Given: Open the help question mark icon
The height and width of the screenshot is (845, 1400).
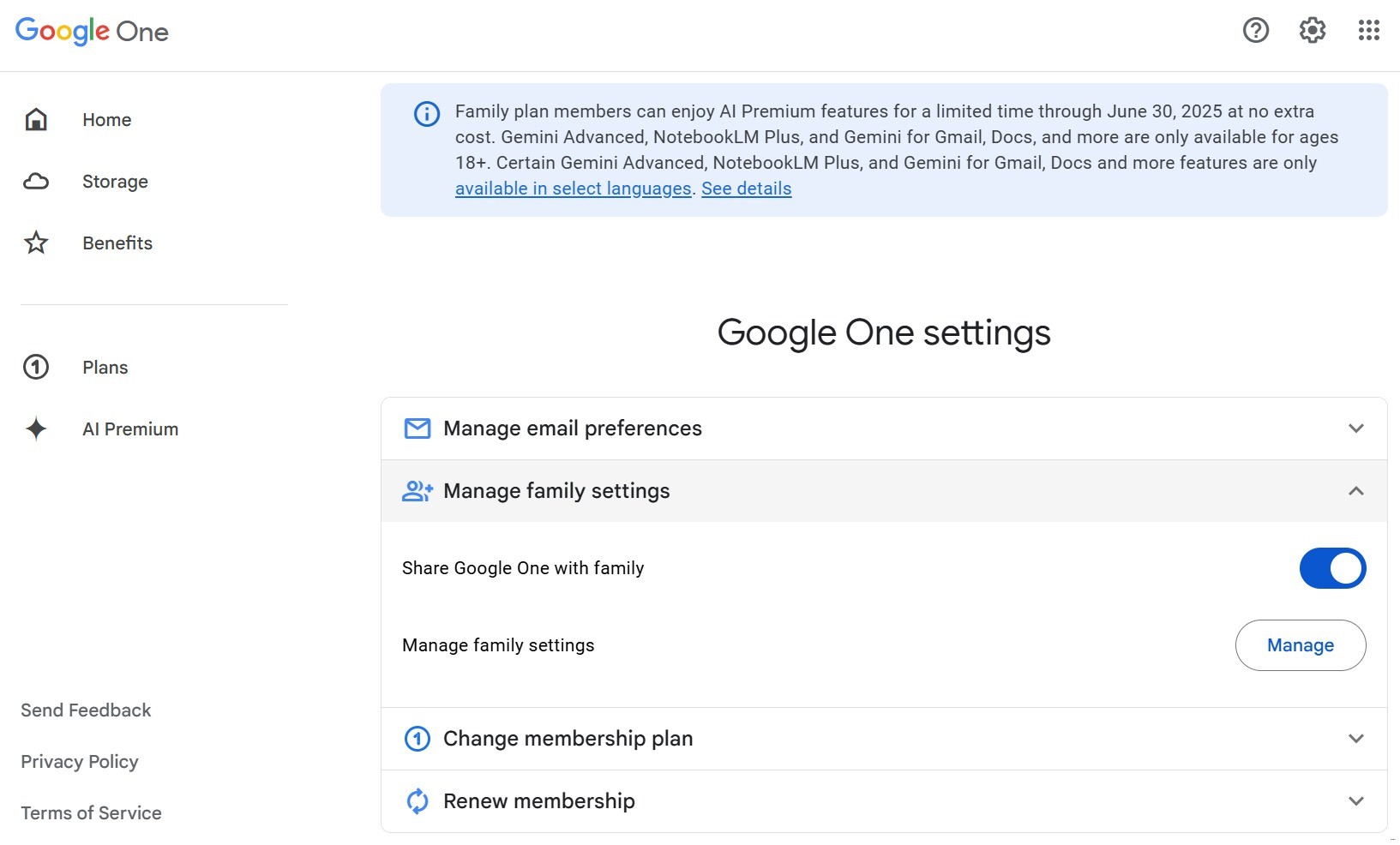Looking at the screenshot, I should (1255, 31).
